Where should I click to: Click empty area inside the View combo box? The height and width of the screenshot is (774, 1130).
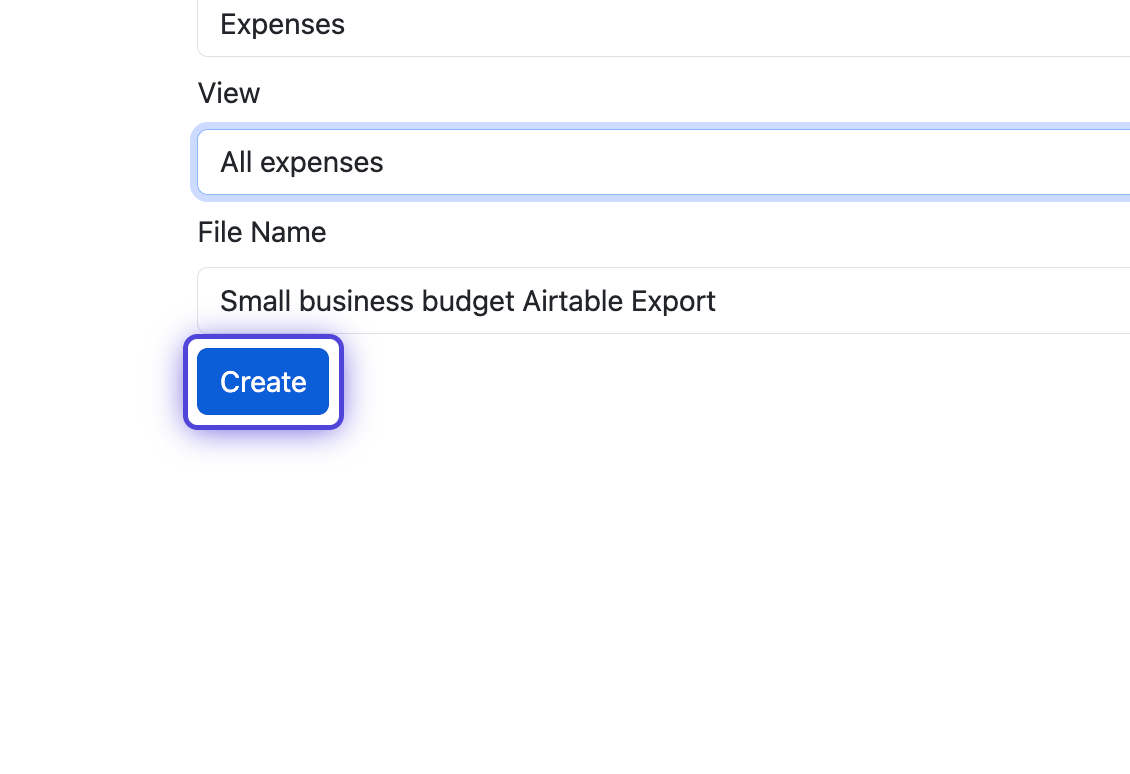click(757, 162)
